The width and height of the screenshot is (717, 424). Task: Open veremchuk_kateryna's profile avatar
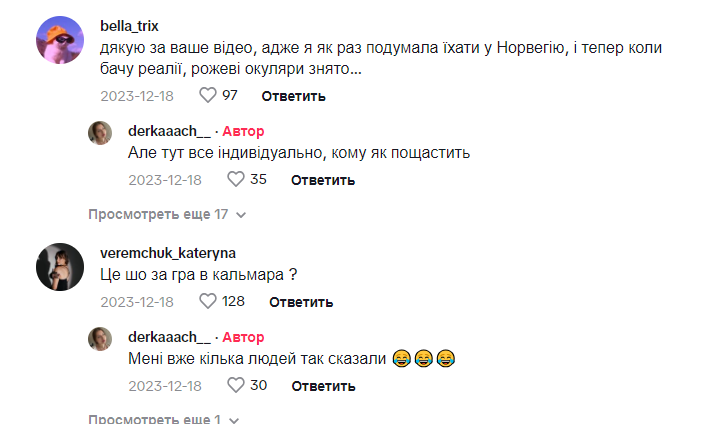tap(60, 266)
